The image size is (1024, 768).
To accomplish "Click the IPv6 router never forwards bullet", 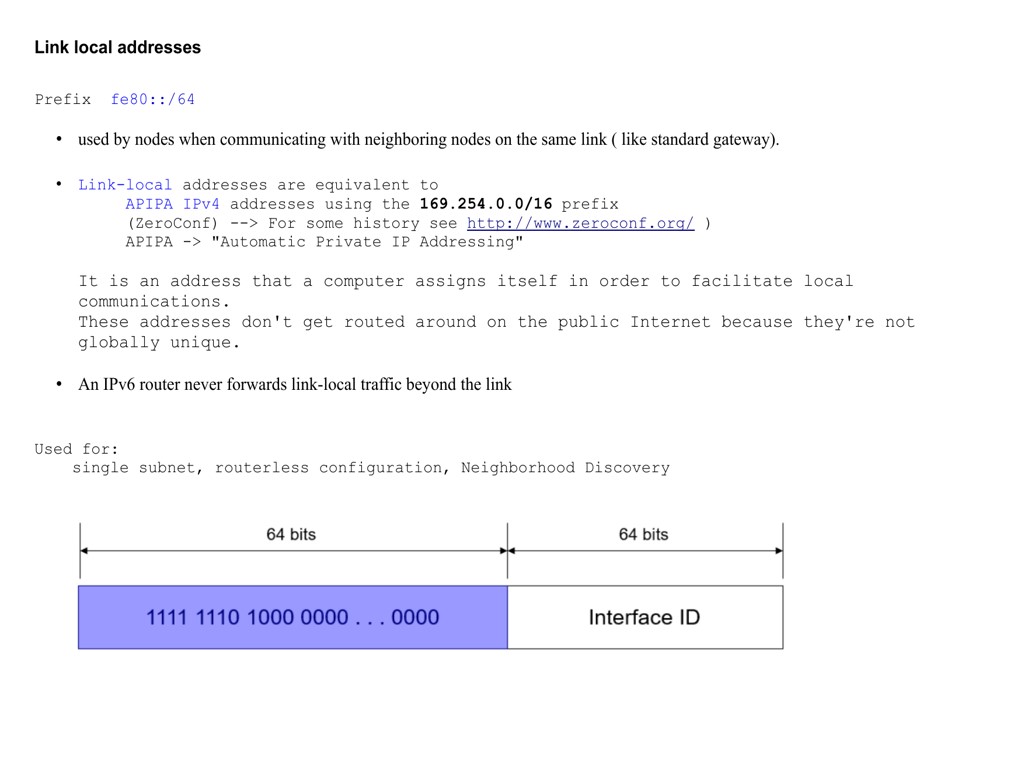I will [x=295, y=384].
